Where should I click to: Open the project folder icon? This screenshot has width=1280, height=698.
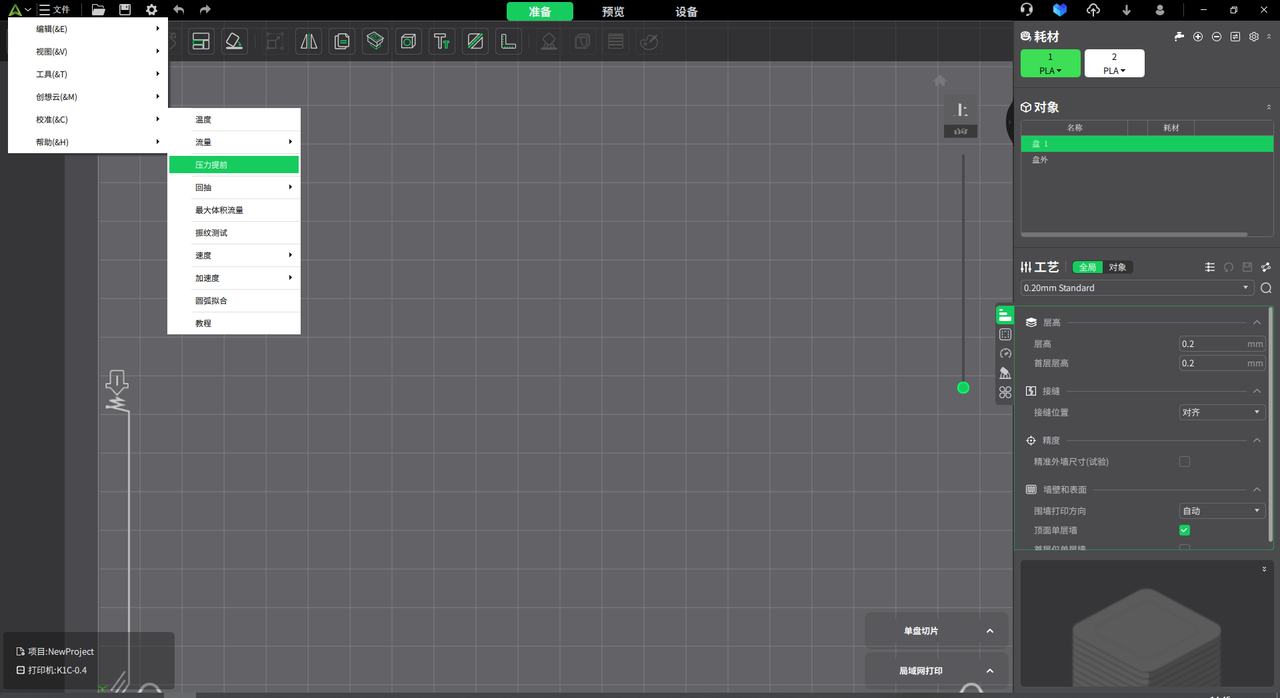tap(98, 10)
